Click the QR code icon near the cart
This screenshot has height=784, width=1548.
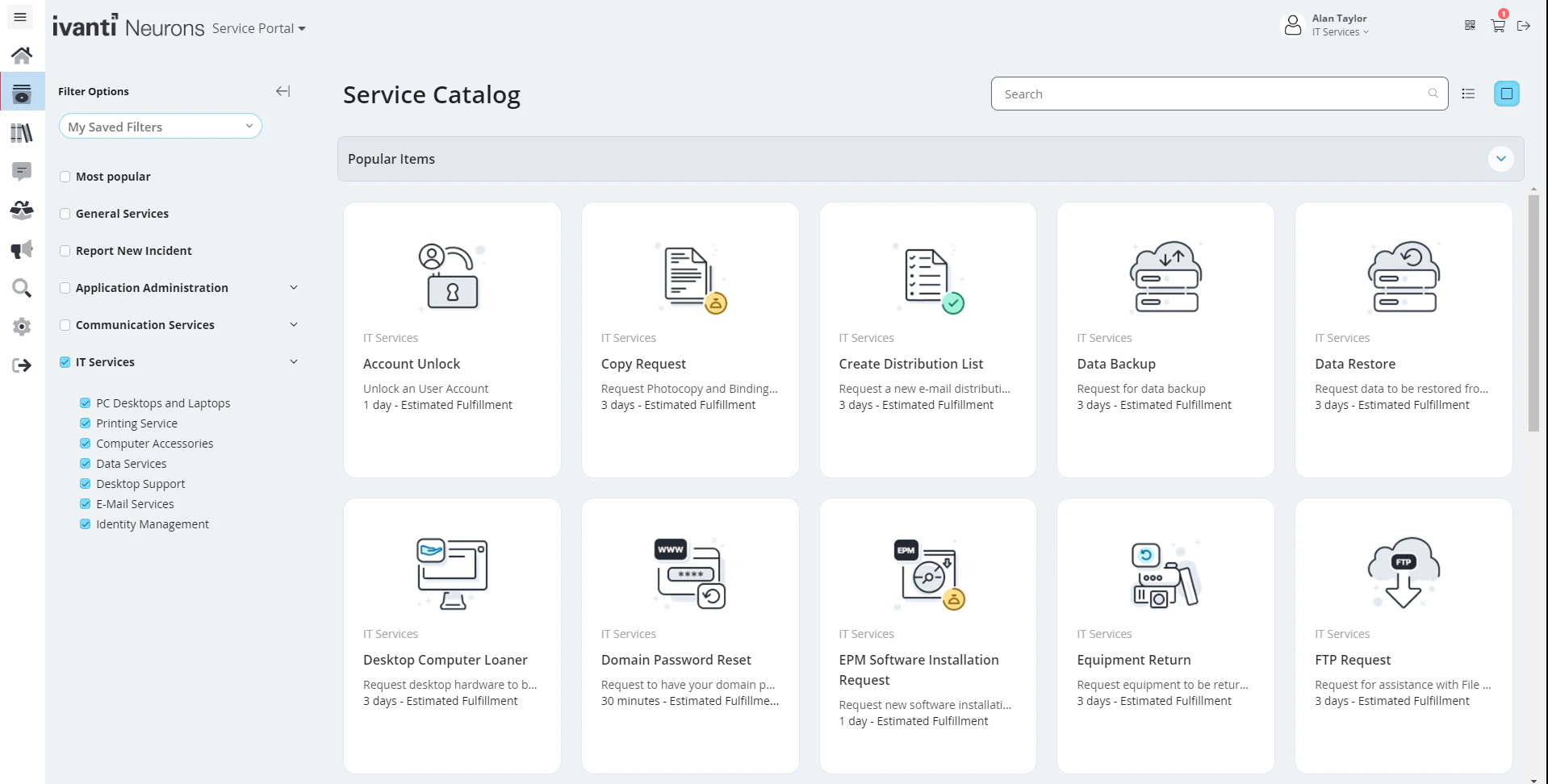click(1469, 25)
